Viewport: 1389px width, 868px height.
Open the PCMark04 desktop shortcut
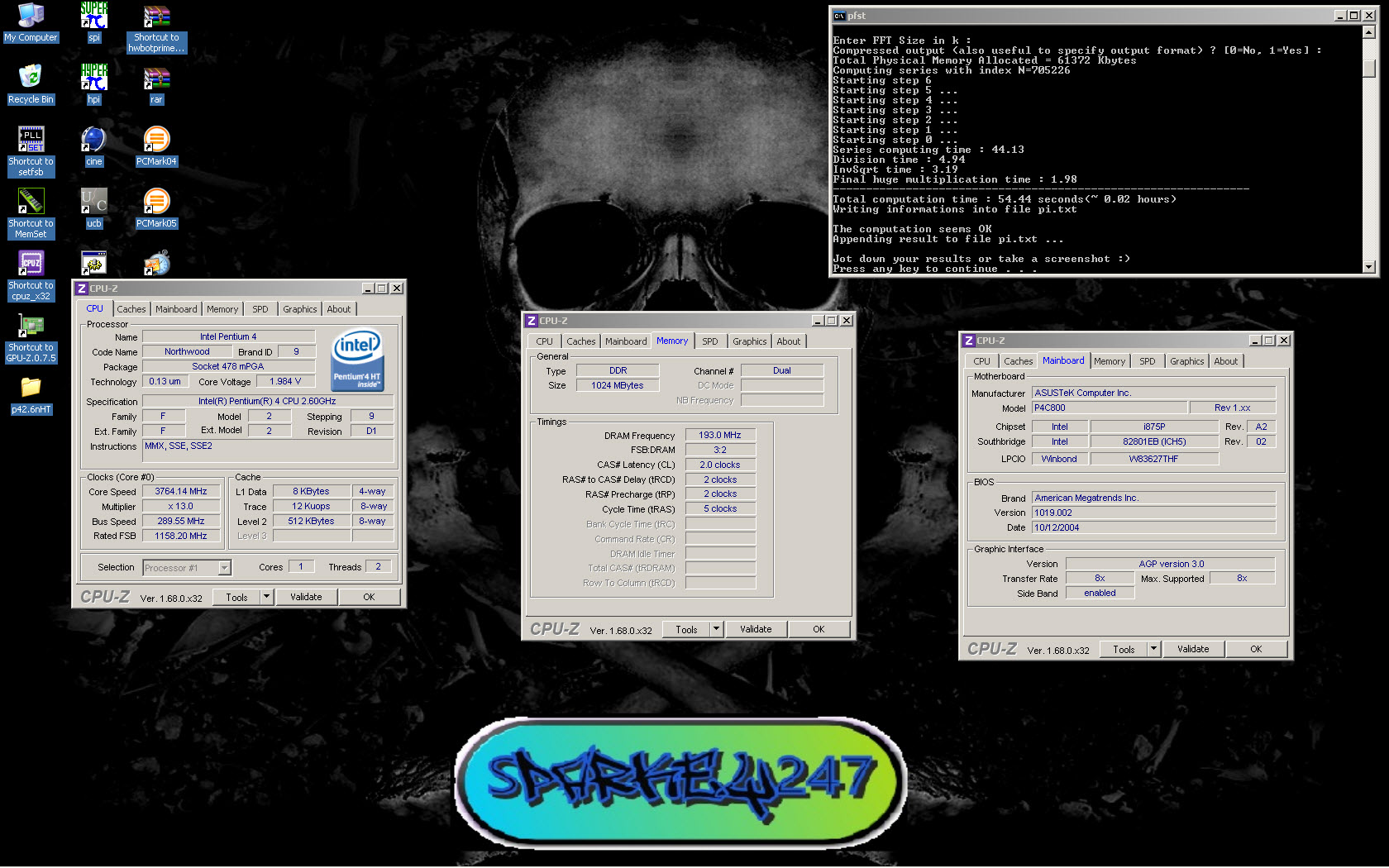(156, 146)
